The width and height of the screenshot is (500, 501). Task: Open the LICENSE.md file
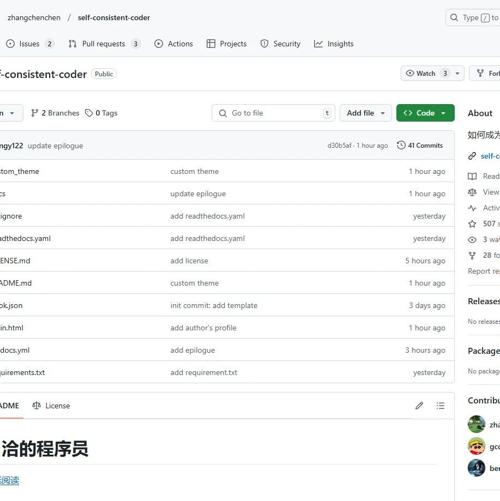15,261
